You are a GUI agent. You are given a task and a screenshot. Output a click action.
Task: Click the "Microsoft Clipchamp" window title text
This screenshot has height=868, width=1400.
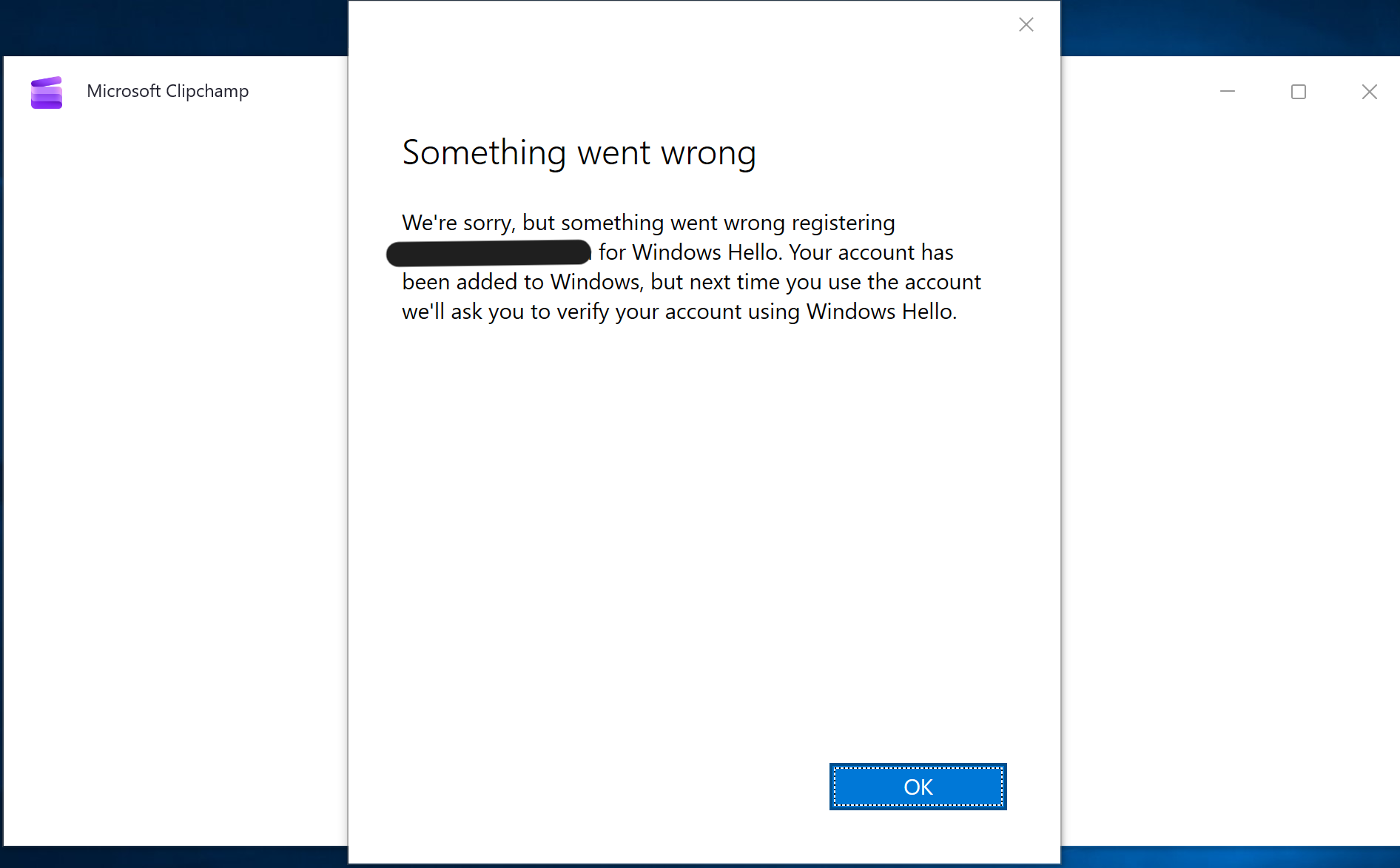[167, 91]
